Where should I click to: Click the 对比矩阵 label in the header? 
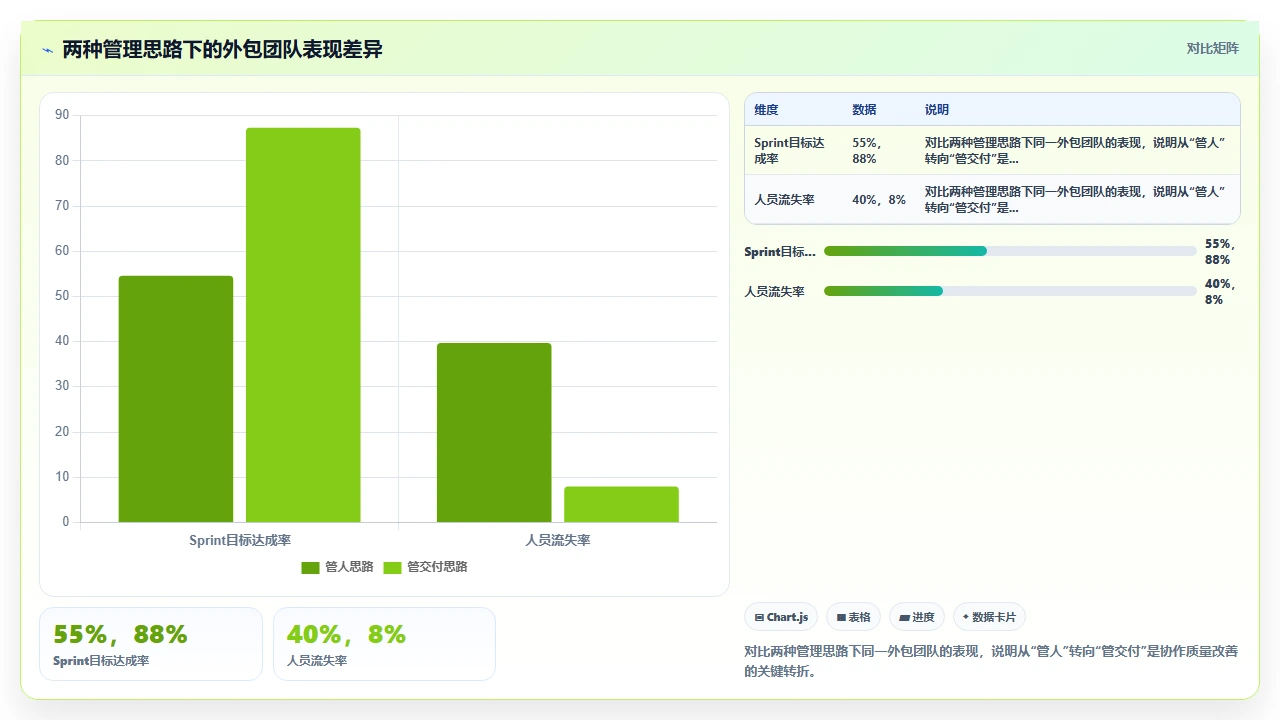click(1212, 48)
